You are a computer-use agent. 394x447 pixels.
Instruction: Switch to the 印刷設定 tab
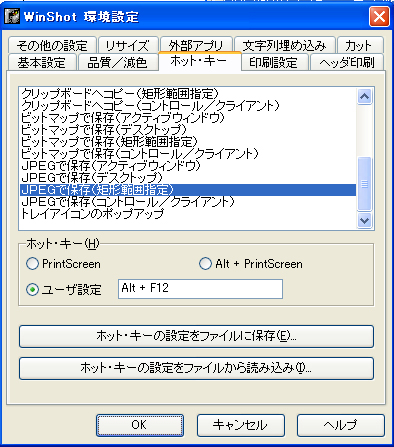[x=273, y=62]
